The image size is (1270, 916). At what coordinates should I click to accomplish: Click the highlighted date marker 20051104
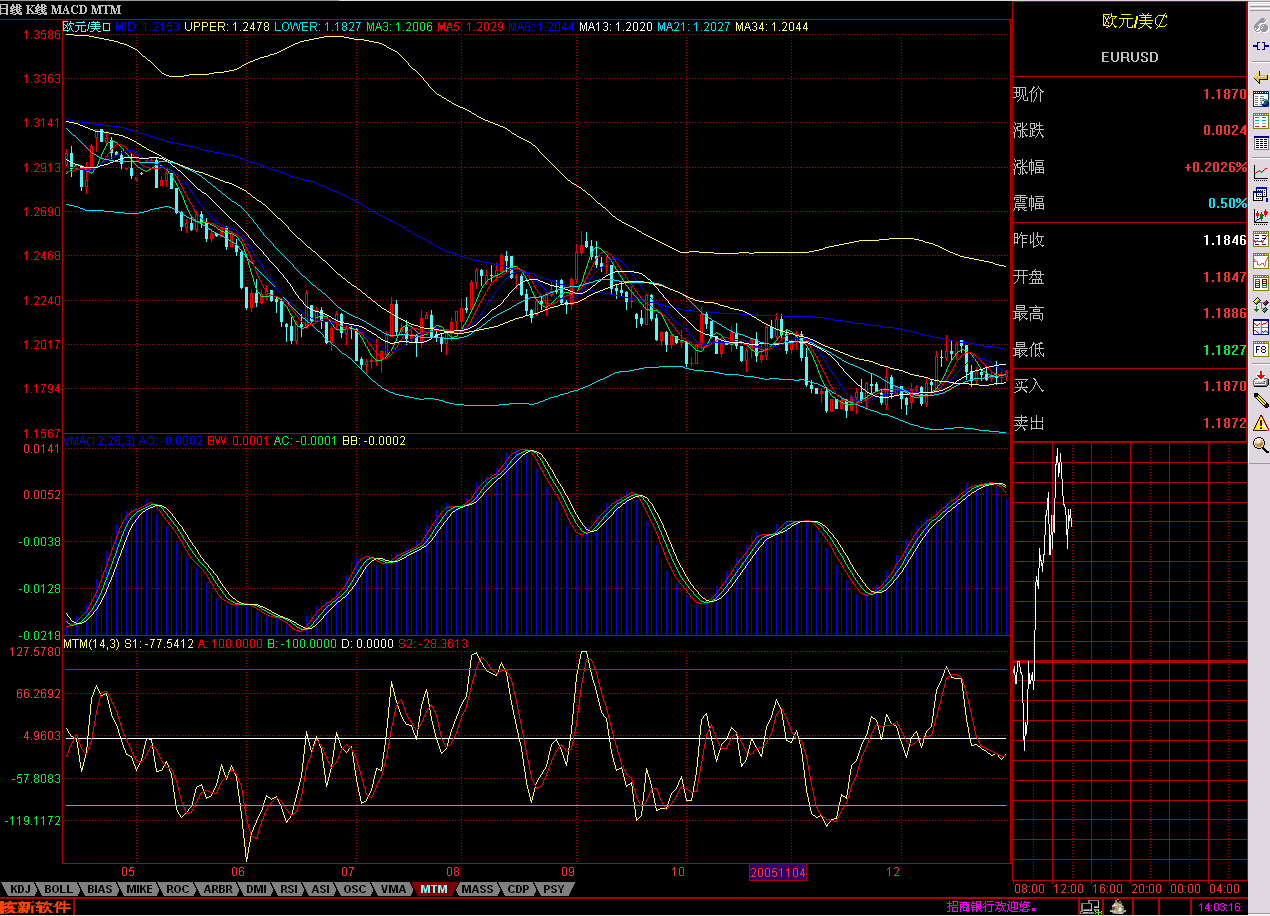coord(778,872)
